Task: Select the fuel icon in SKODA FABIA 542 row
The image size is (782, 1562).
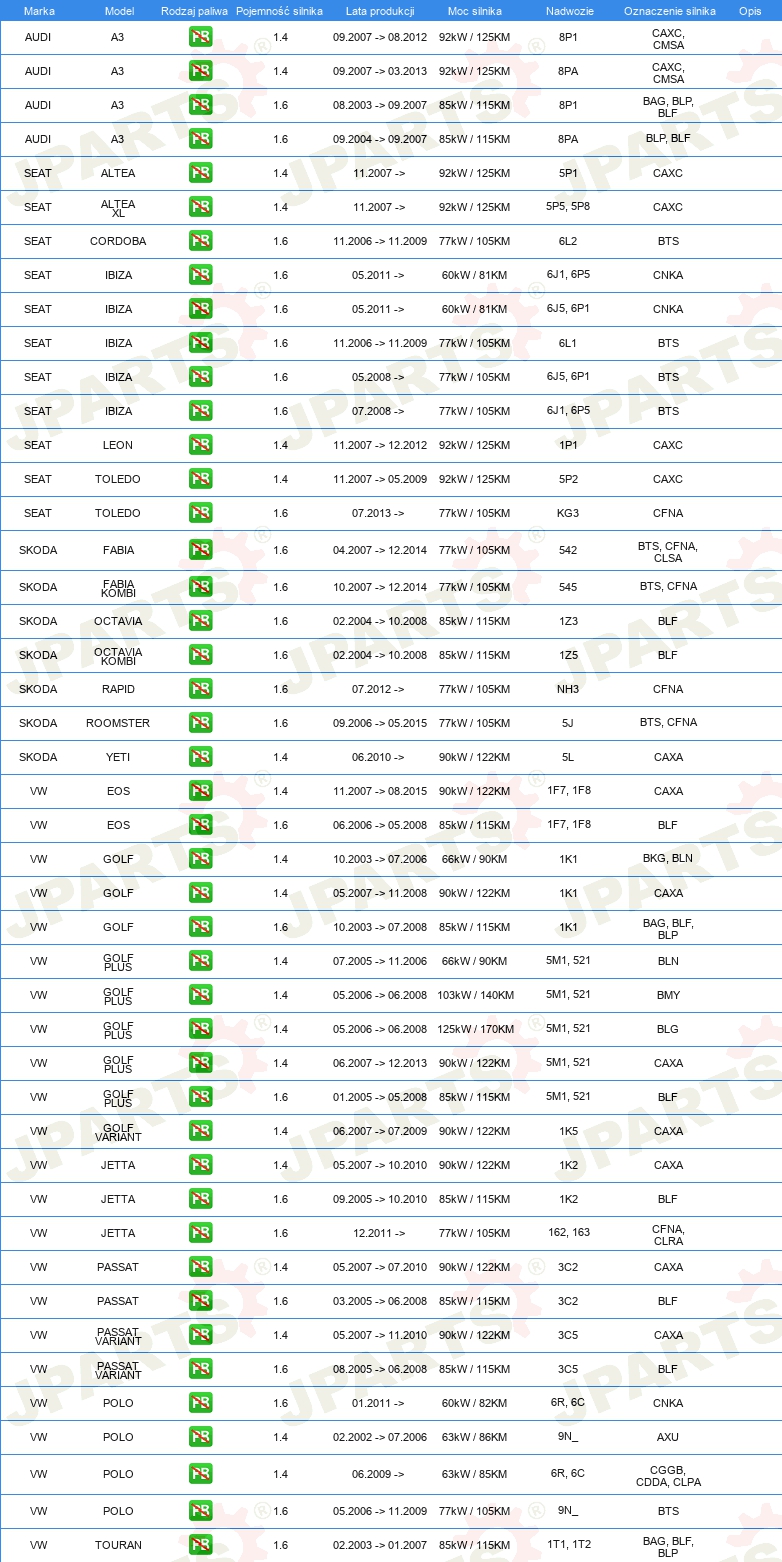Action: tap(200, 550)
